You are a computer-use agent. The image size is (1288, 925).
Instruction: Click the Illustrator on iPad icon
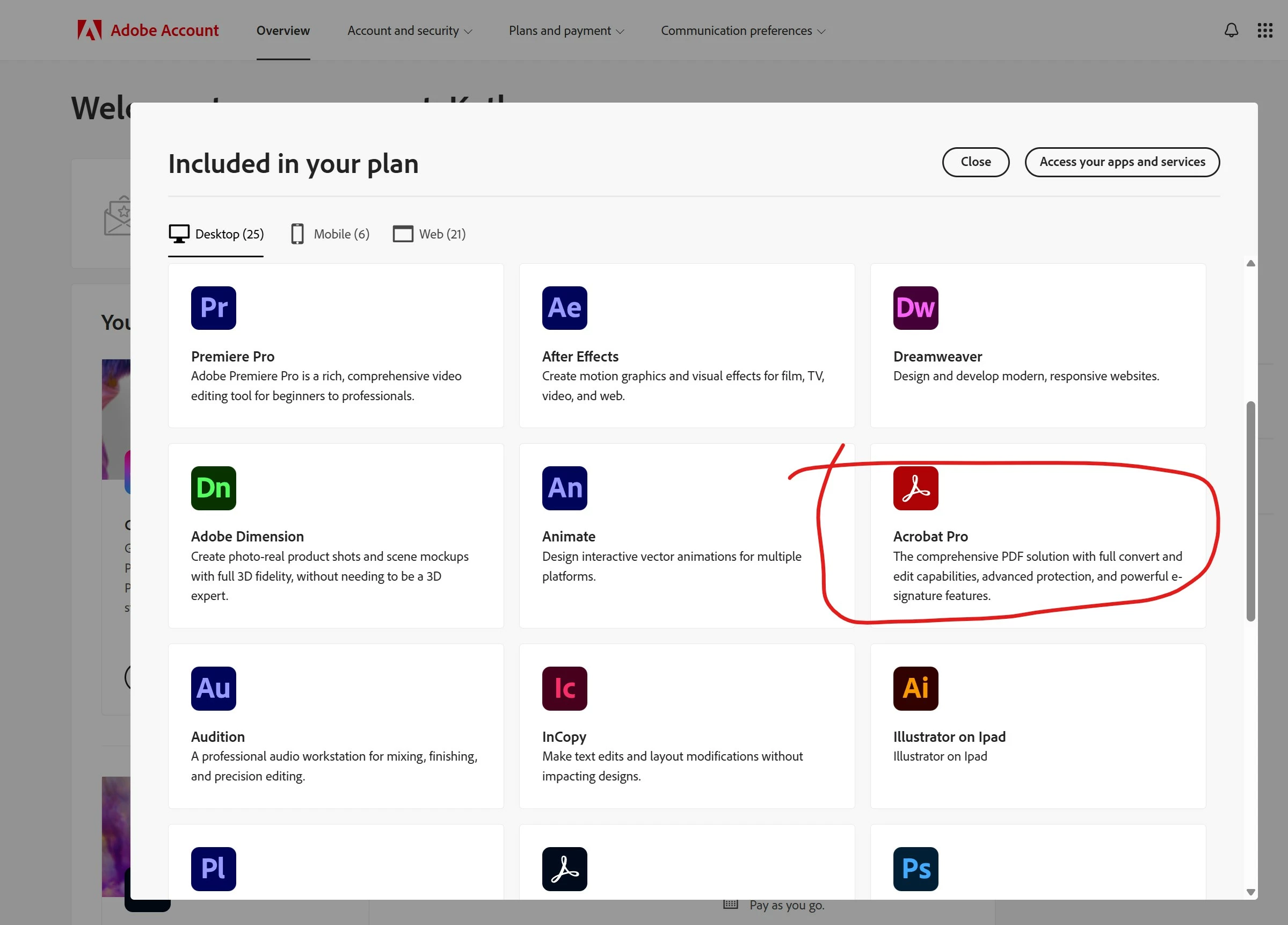pos(915,688)
